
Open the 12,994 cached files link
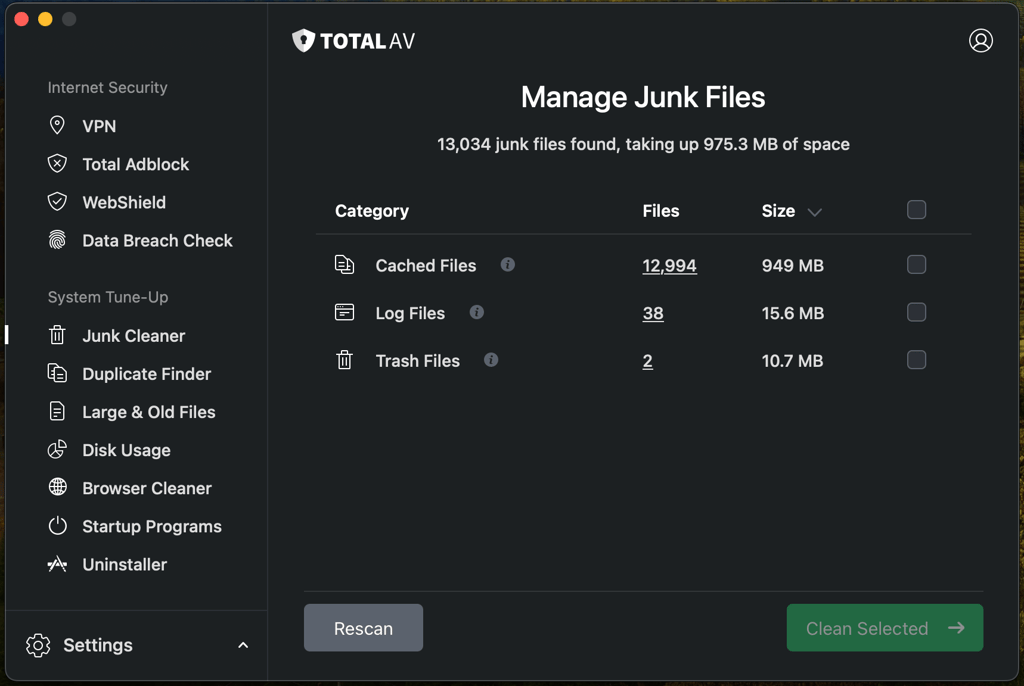click(669, 265)
